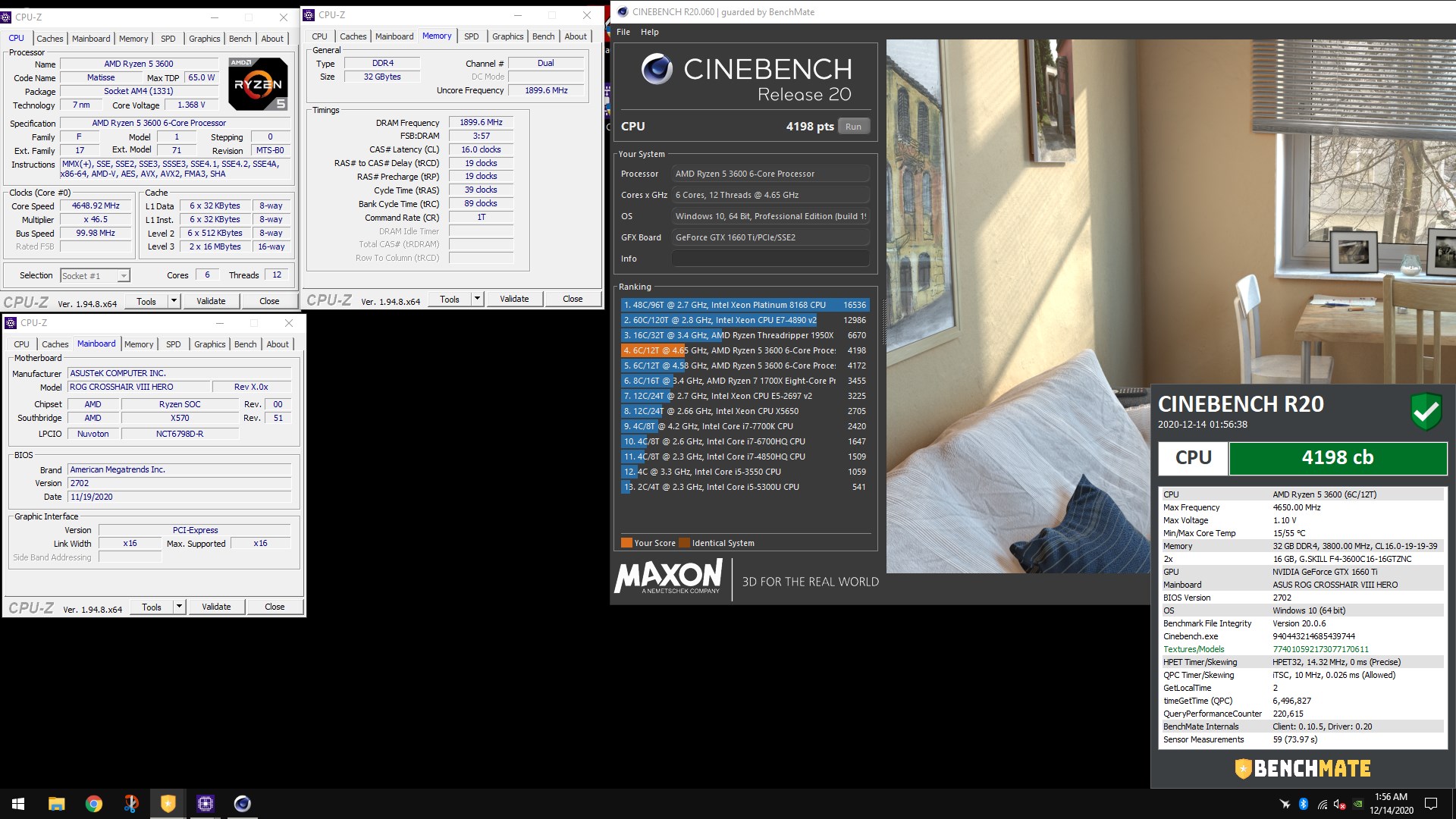The width and height of the screenshot is (1456, 819).
Task: Click the DRAM Frequency 1899.6 MHz value
Action: tap(481, 122)
